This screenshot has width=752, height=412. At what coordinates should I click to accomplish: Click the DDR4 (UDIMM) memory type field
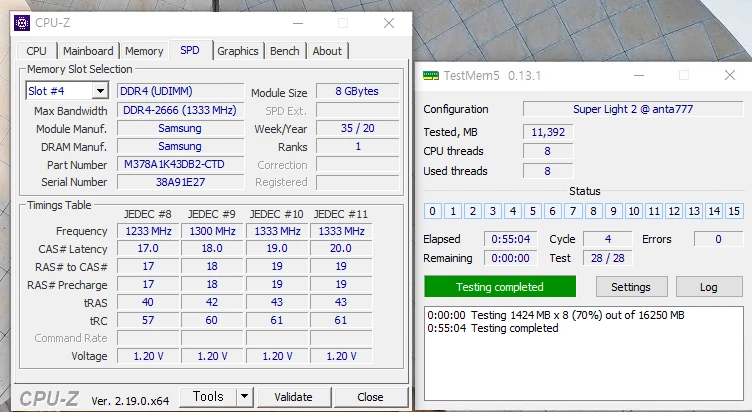(x=180, y=91)
